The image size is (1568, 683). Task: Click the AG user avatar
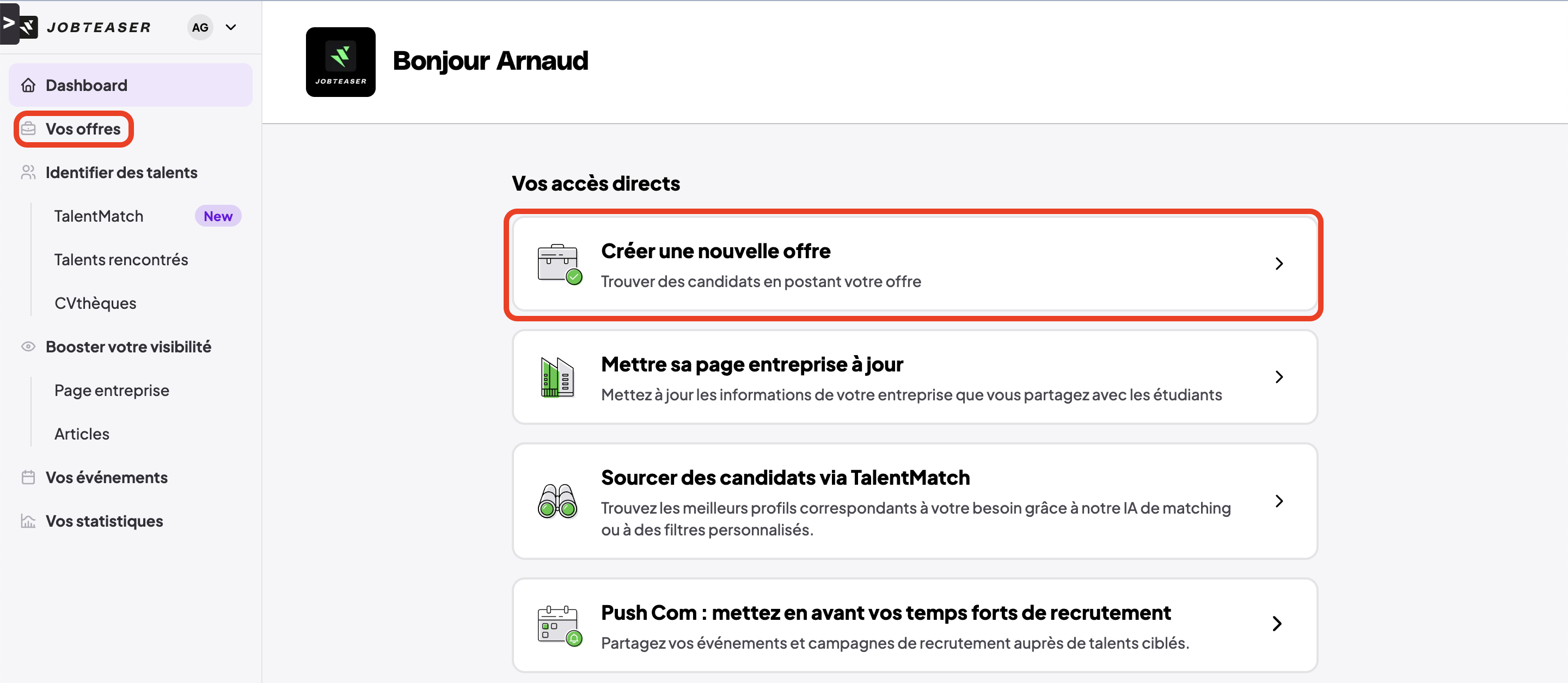point(200,27)
